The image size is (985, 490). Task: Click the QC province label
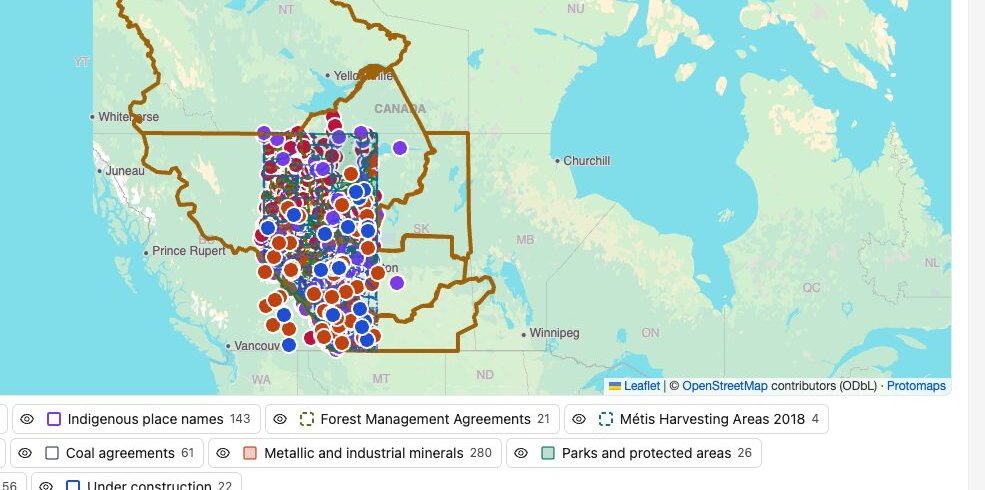coord(812,288)
